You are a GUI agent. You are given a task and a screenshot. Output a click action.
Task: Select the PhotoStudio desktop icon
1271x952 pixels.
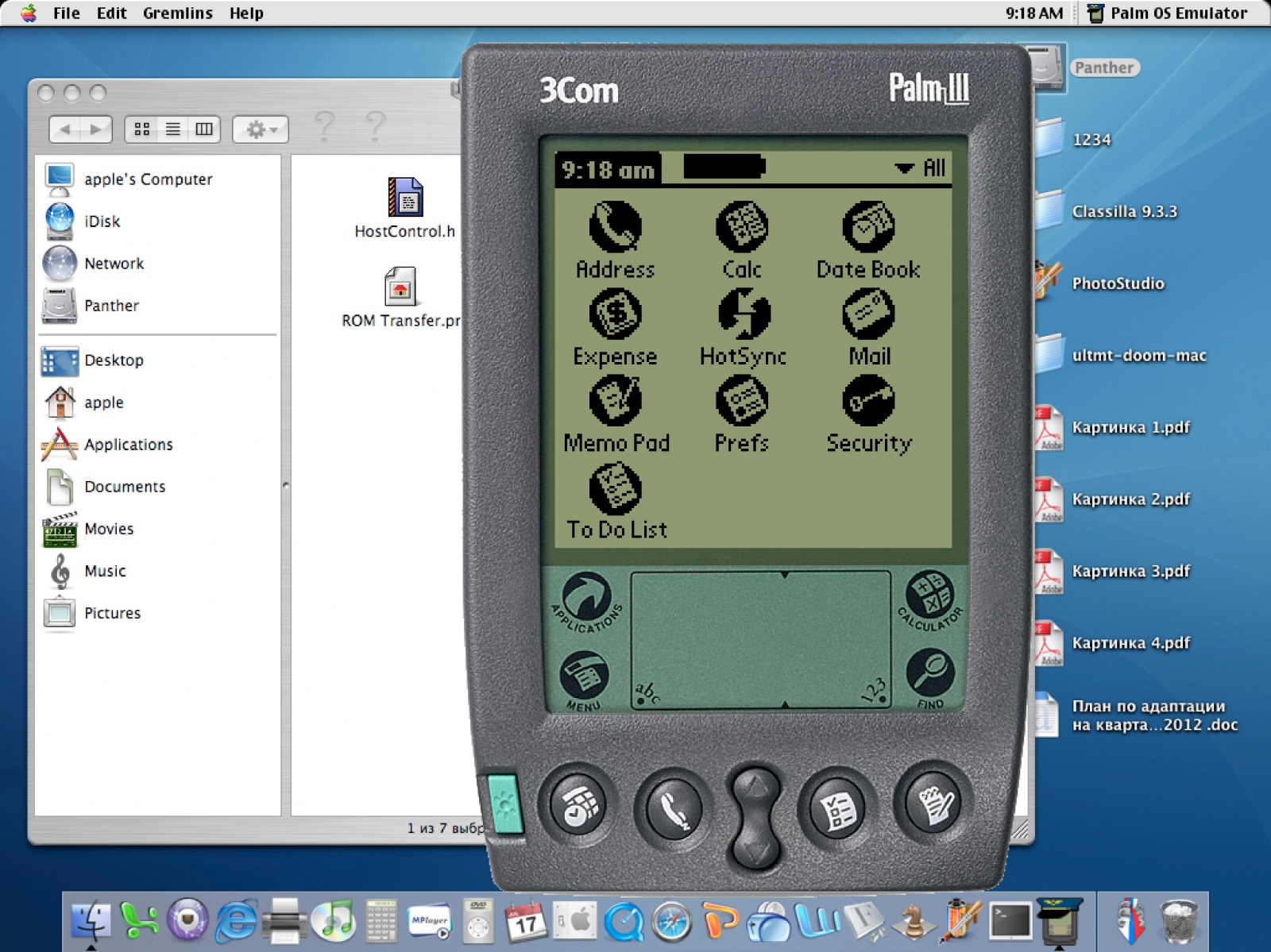click(x=1100, y=283)
